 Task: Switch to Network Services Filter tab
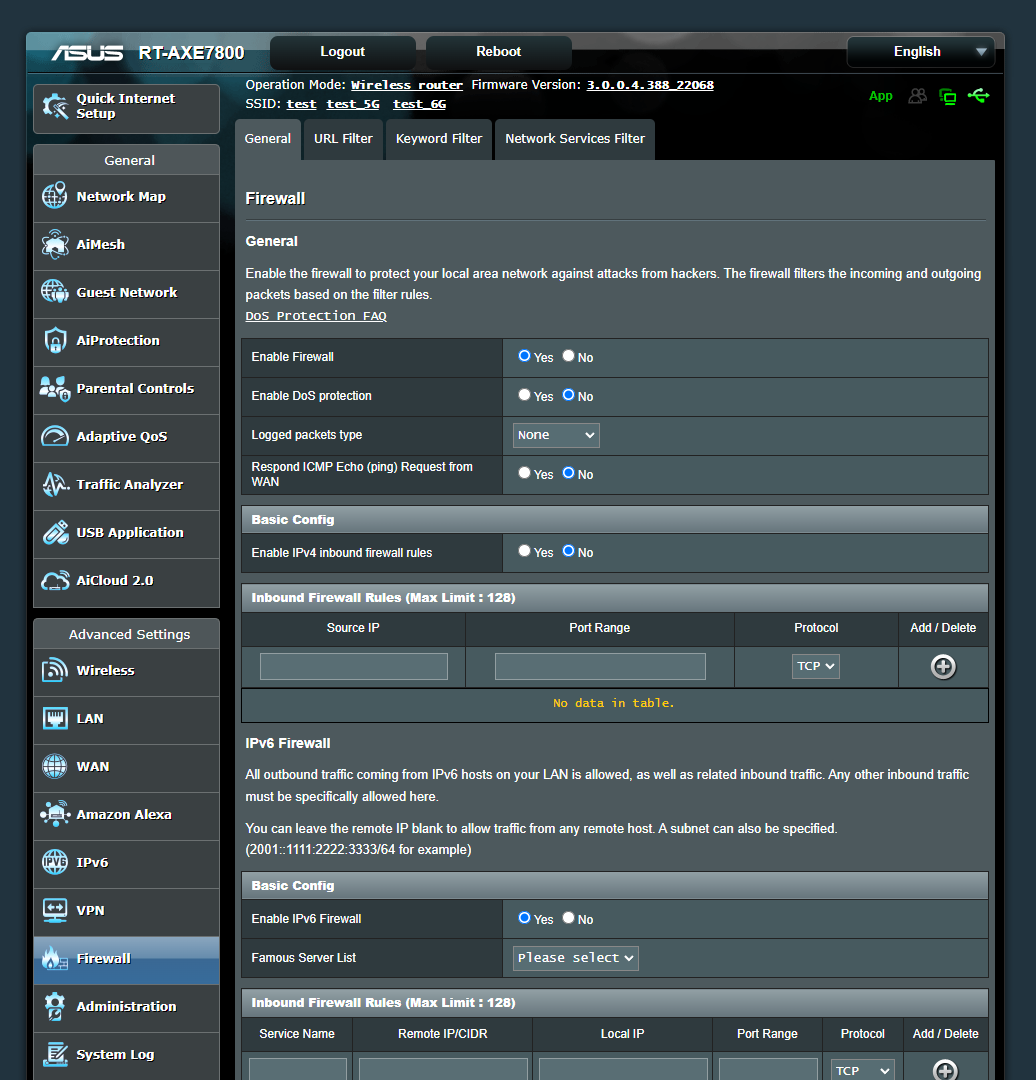tap(574, 139)
